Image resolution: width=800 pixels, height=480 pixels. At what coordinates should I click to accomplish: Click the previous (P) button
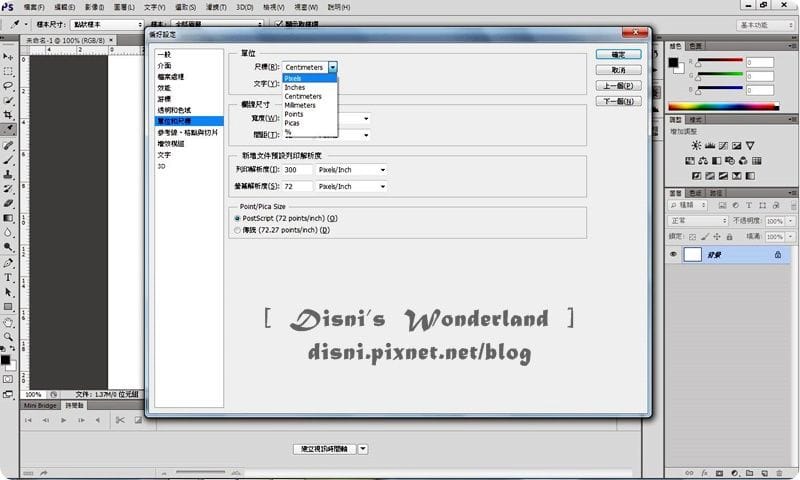[618, 86]
